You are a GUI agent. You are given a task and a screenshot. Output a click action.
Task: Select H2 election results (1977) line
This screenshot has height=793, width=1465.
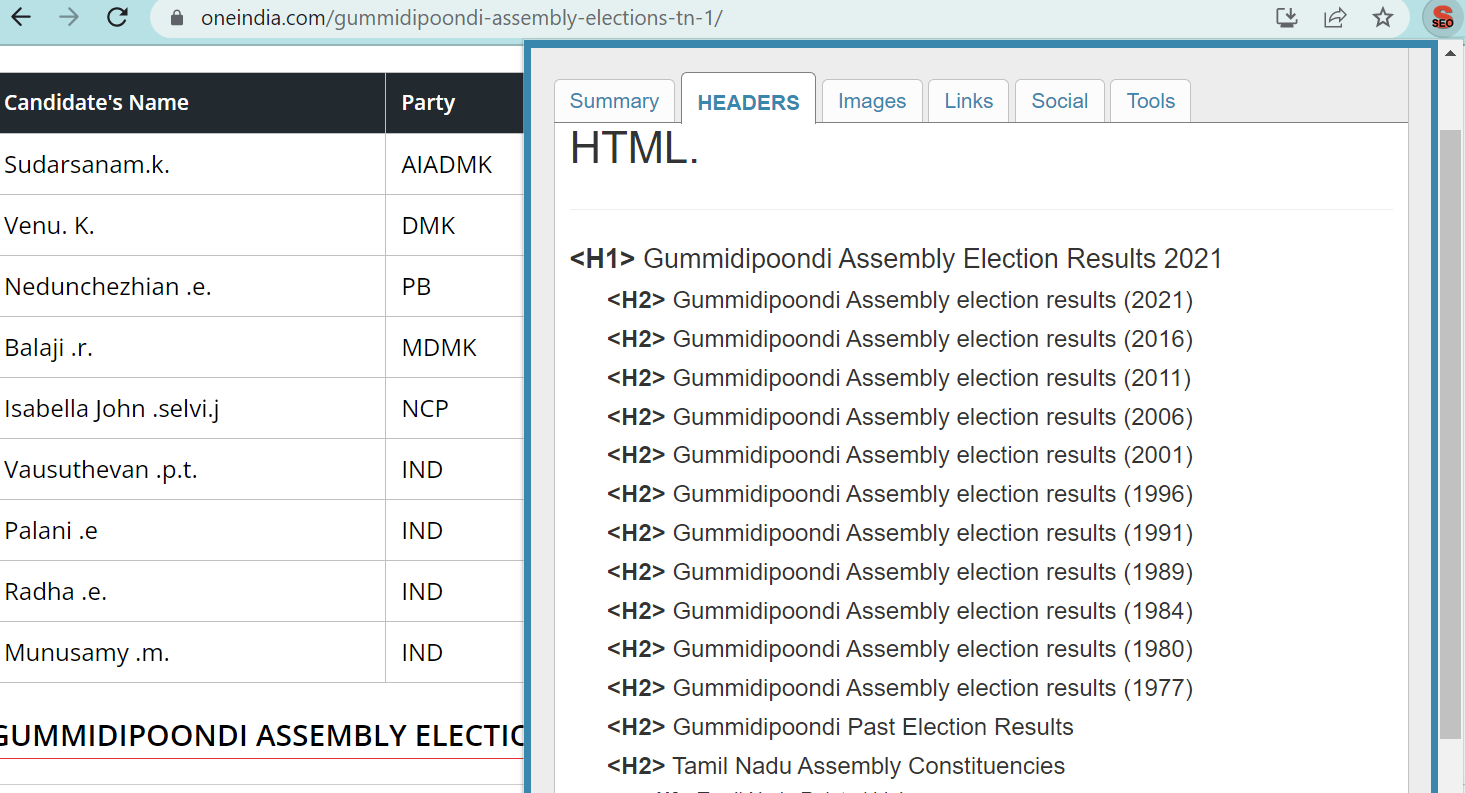(900, 688)
